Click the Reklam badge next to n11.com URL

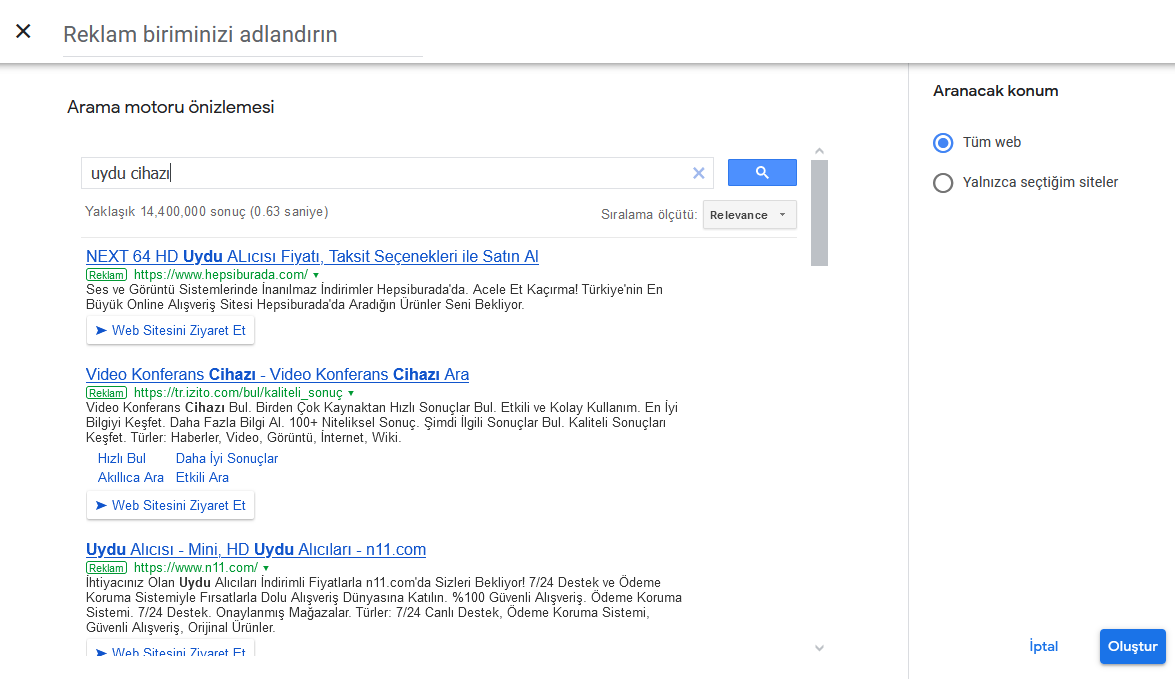tap(106, 568)
